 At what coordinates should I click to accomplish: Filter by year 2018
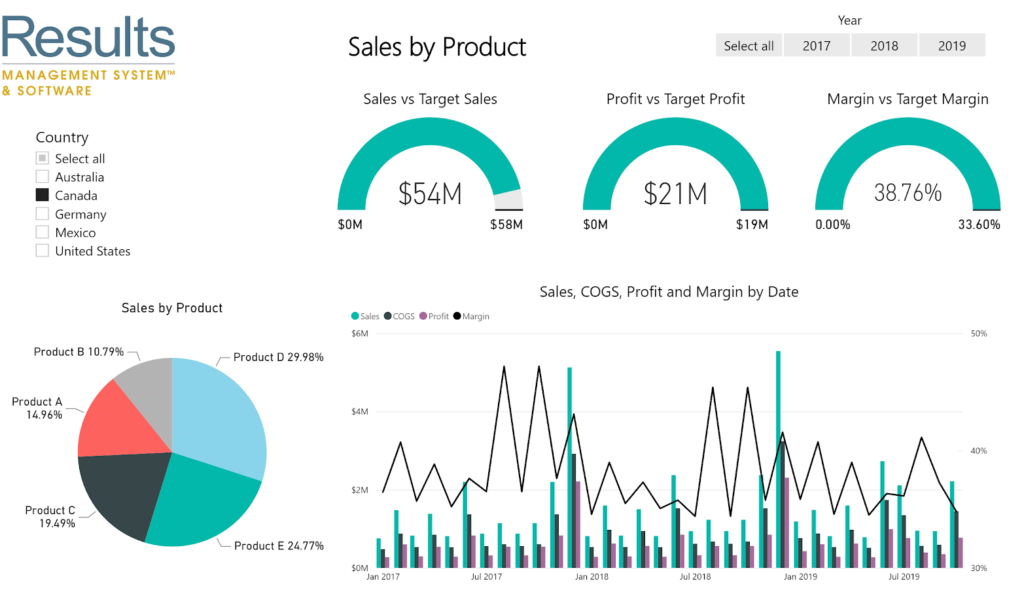[x=884, y=46]
